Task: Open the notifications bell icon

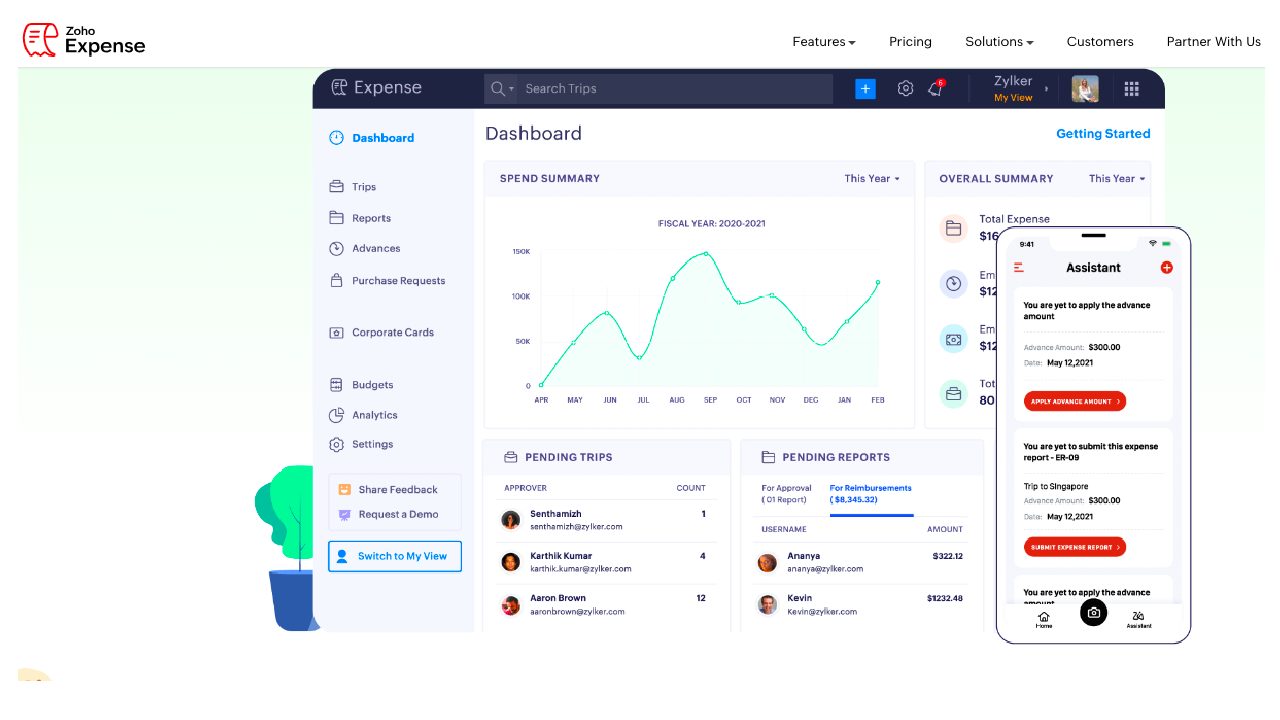Action: tap(935, 89)
